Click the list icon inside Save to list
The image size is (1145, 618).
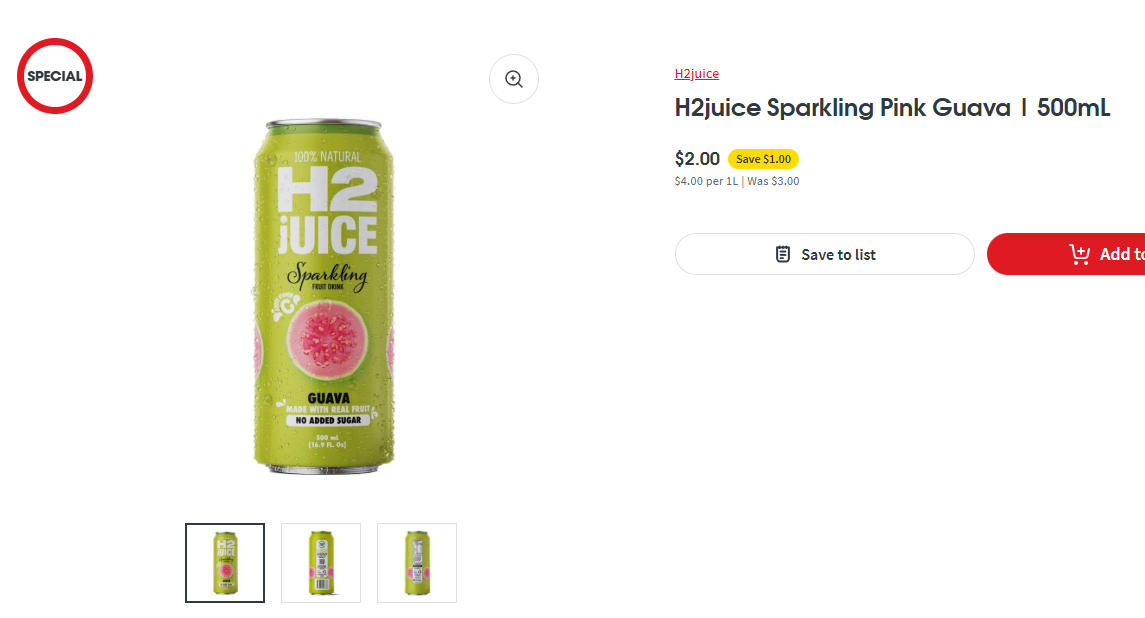tap(783, 254)
